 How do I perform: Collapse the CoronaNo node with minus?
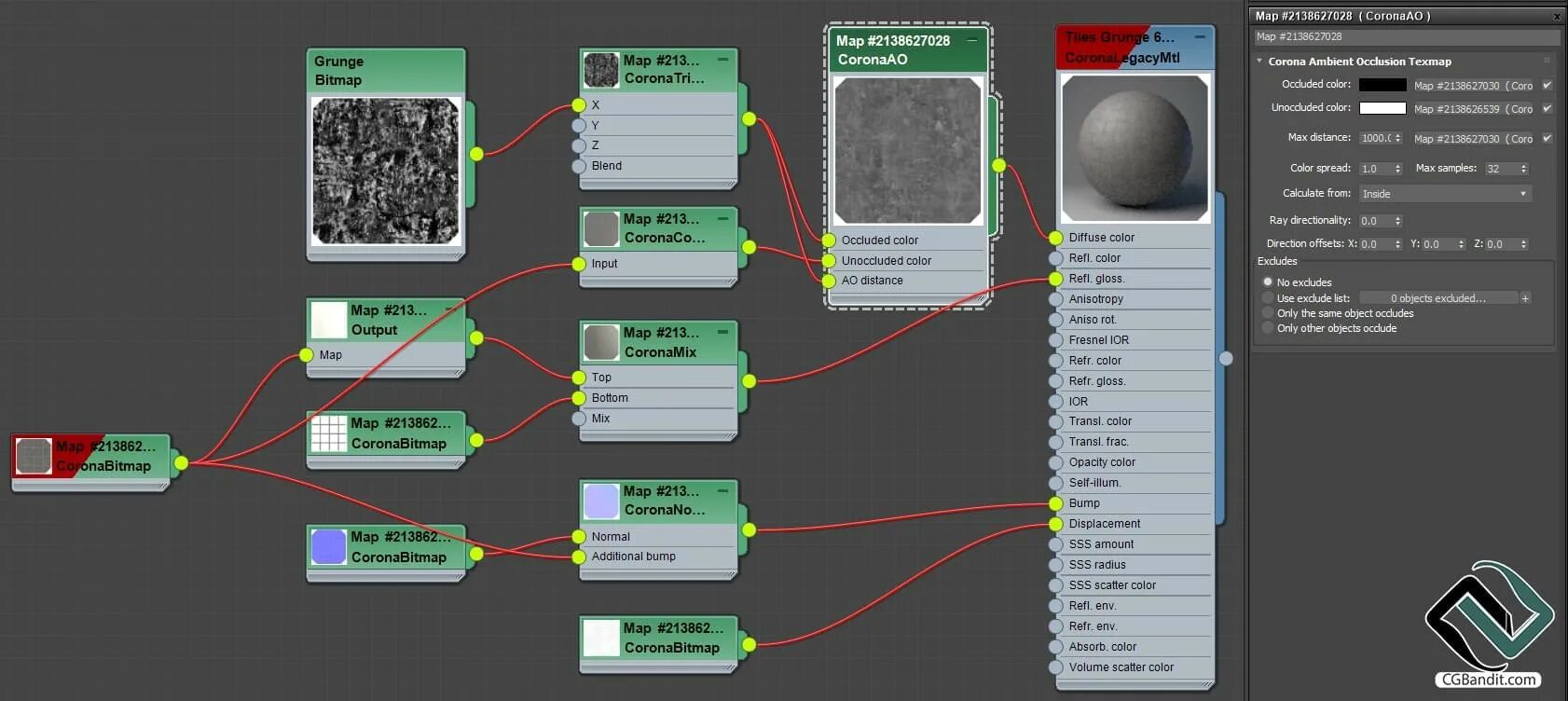(x=722, y=490)
